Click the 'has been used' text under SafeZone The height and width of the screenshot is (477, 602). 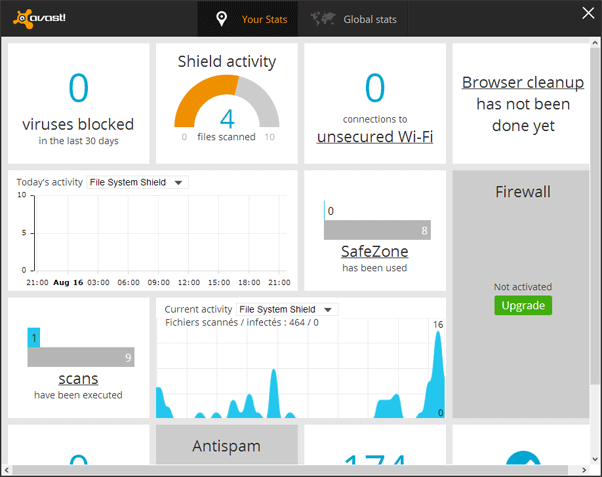click(375, 268)
